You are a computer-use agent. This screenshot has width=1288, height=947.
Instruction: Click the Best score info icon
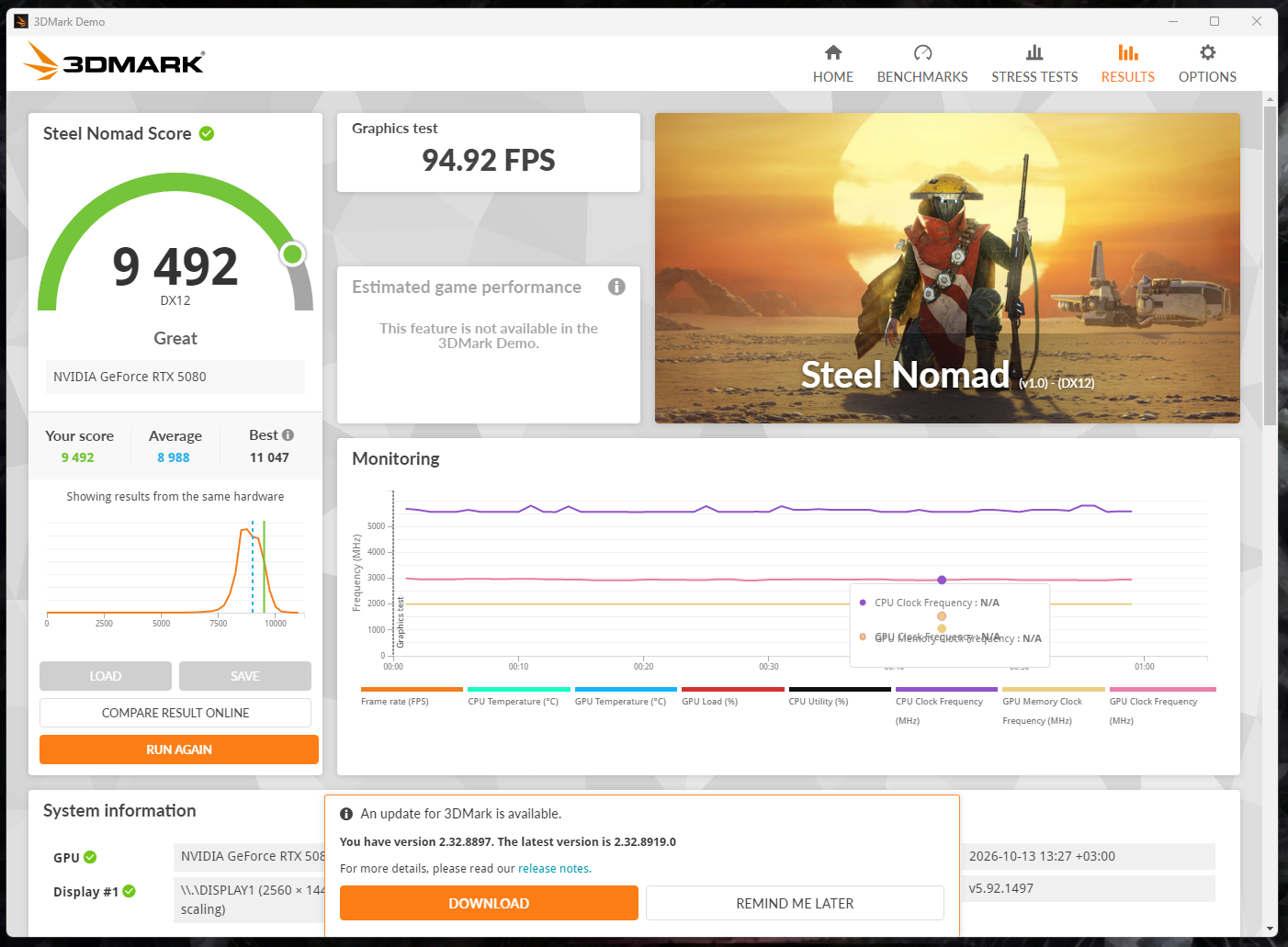coord(288,434)
